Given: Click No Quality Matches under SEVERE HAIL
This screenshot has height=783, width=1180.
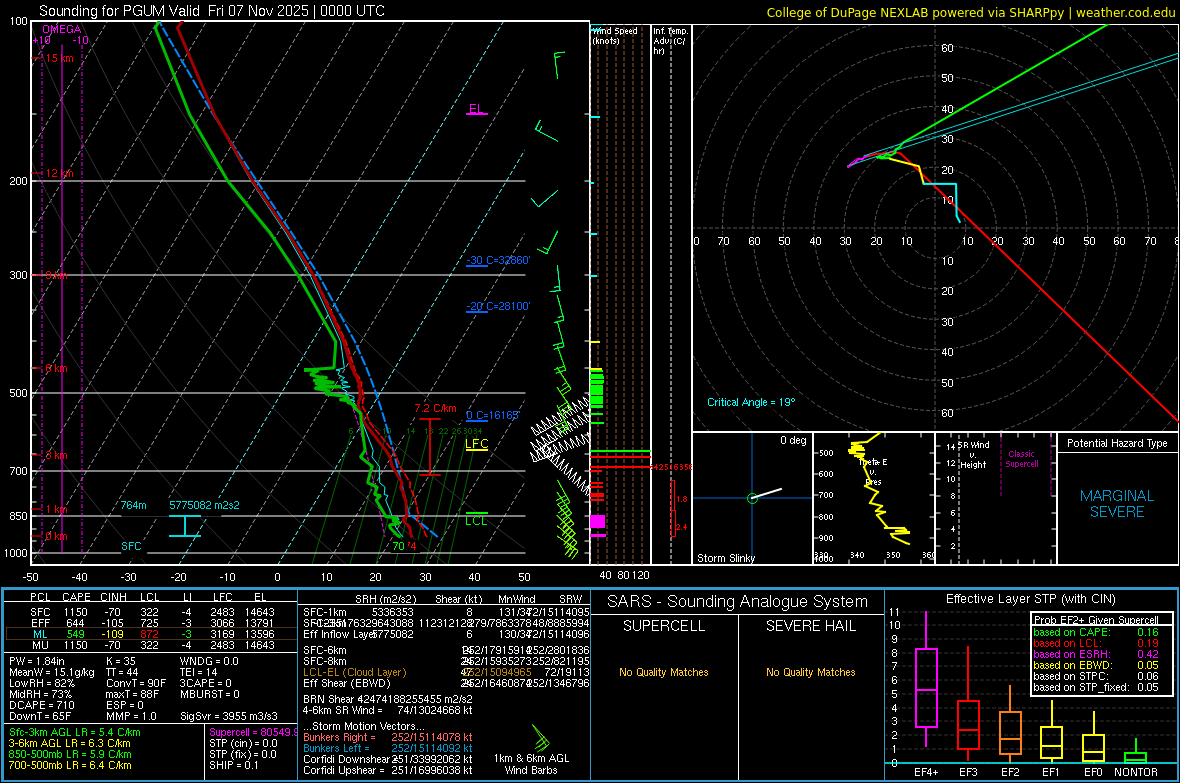Looking at the screenshot, I should [x=810, y=672].
